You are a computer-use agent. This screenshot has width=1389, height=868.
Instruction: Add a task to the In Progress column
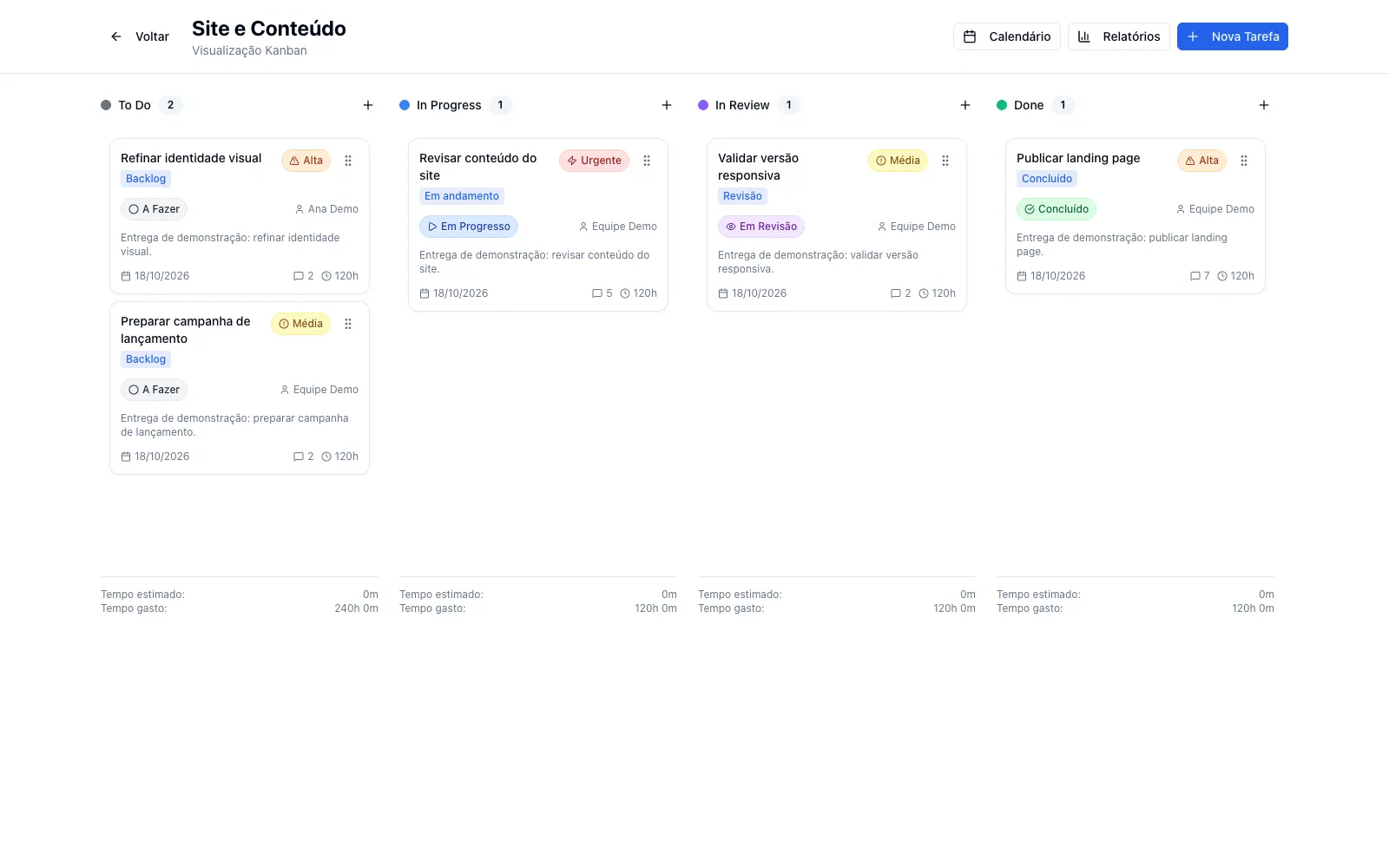tap(667, 105)
